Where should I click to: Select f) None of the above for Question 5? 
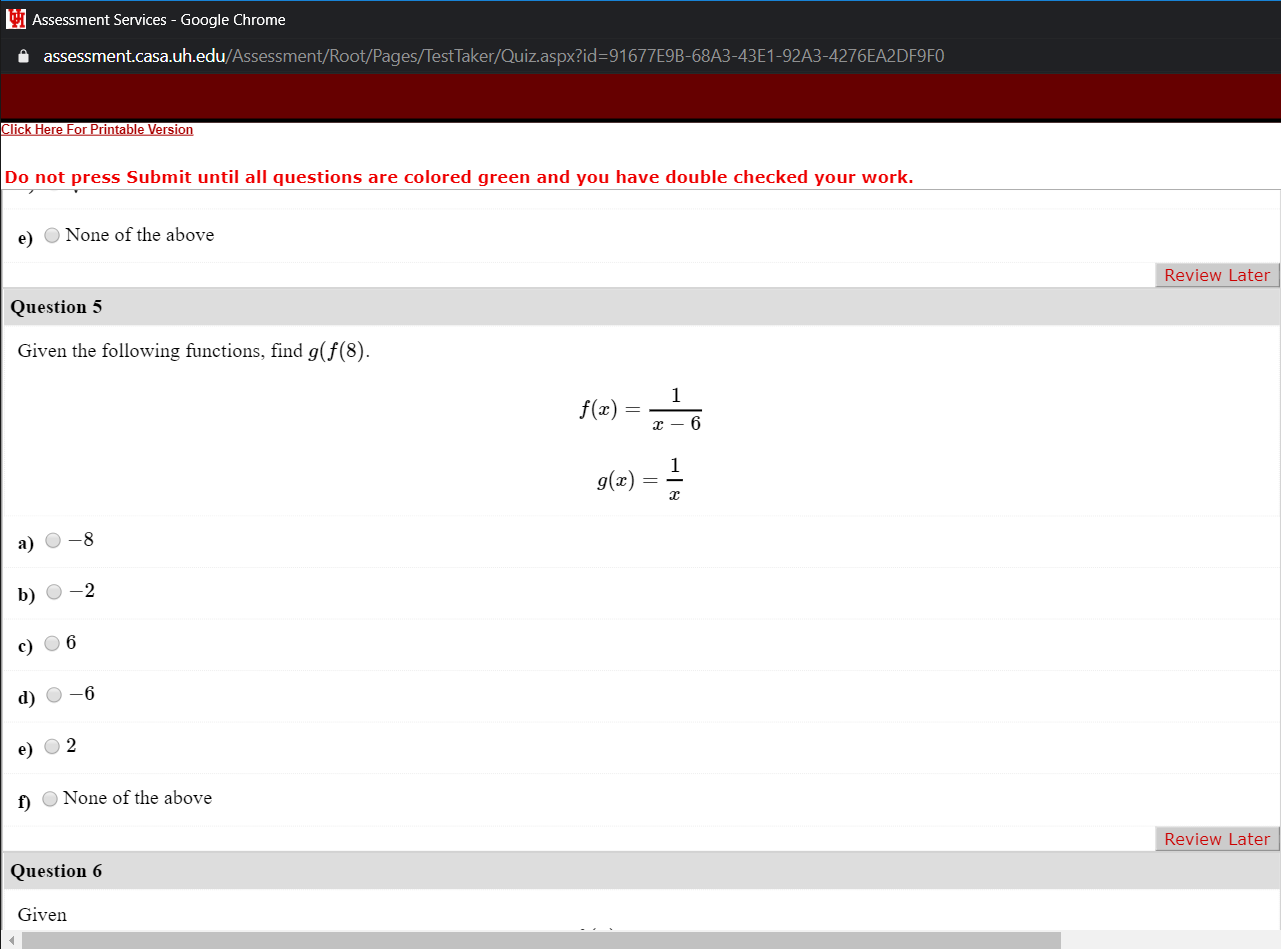pyautogui.click(x=49, y=797)
